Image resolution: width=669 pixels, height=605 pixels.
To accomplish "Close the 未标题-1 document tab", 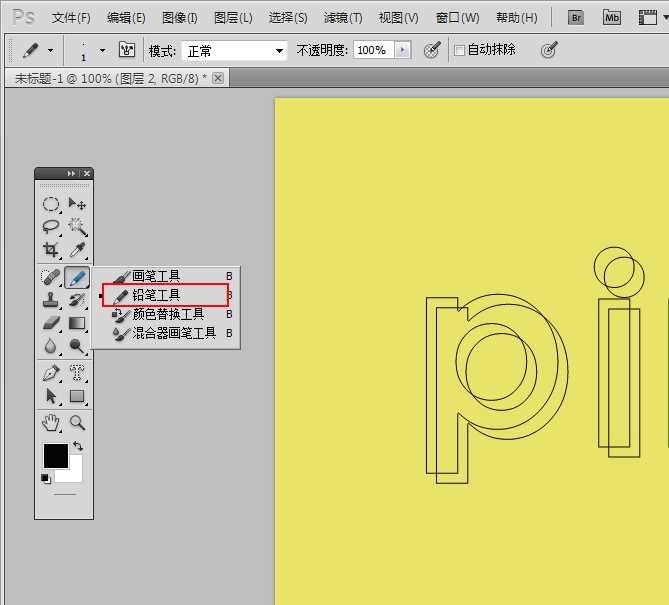I will point(218,78).
